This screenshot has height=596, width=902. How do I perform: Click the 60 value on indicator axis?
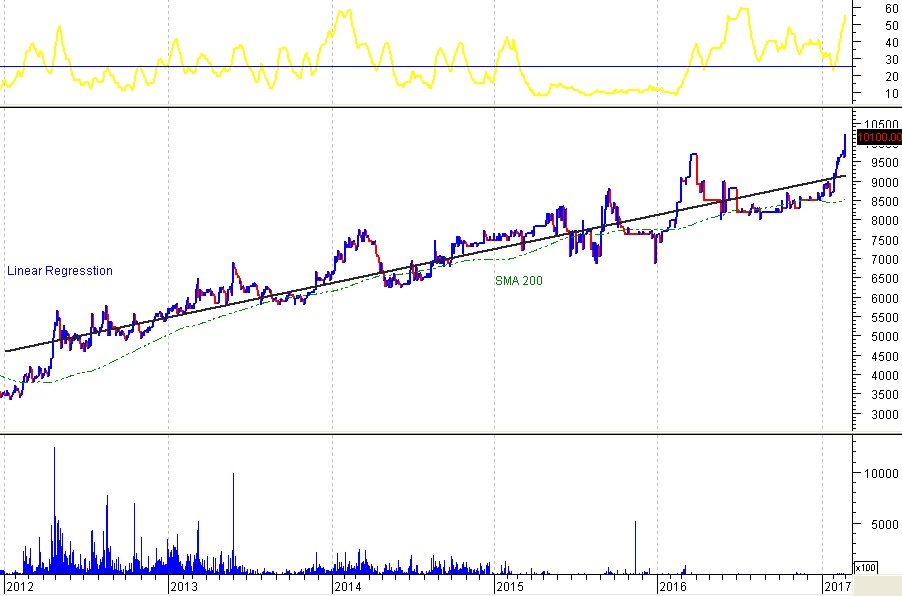889,8
